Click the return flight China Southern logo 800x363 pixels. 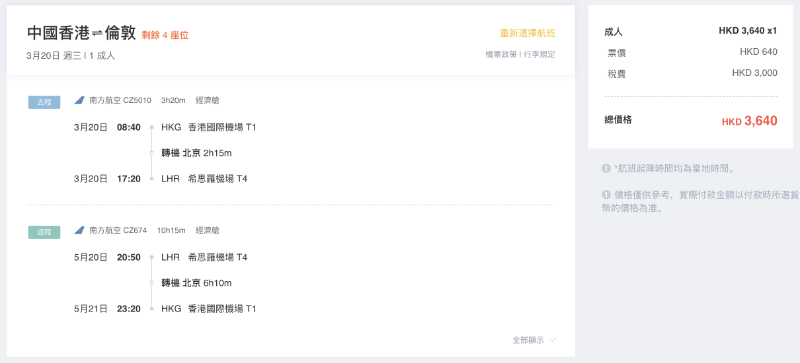79,231
